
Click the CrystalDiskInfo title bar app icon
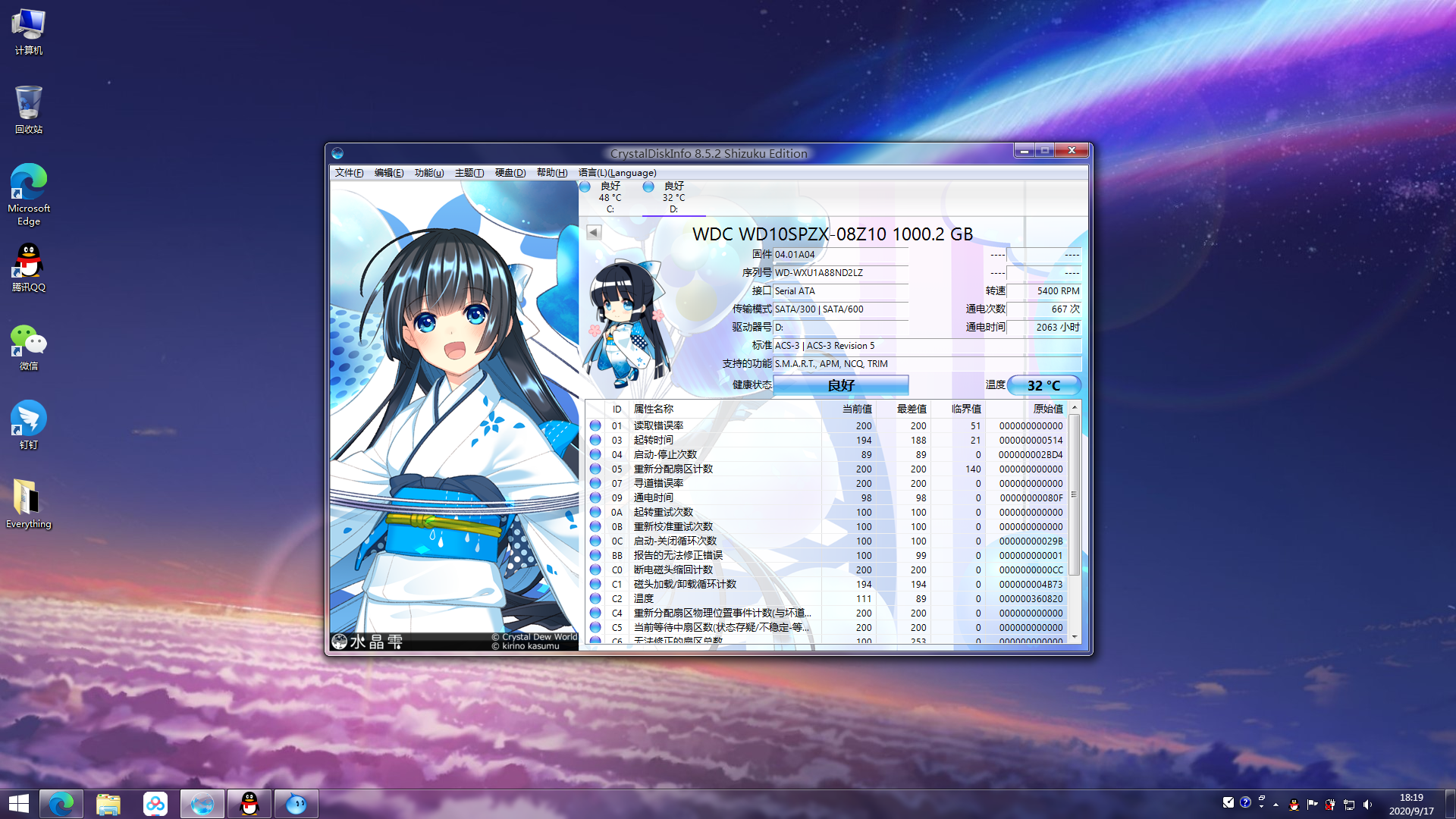point(337,153)
